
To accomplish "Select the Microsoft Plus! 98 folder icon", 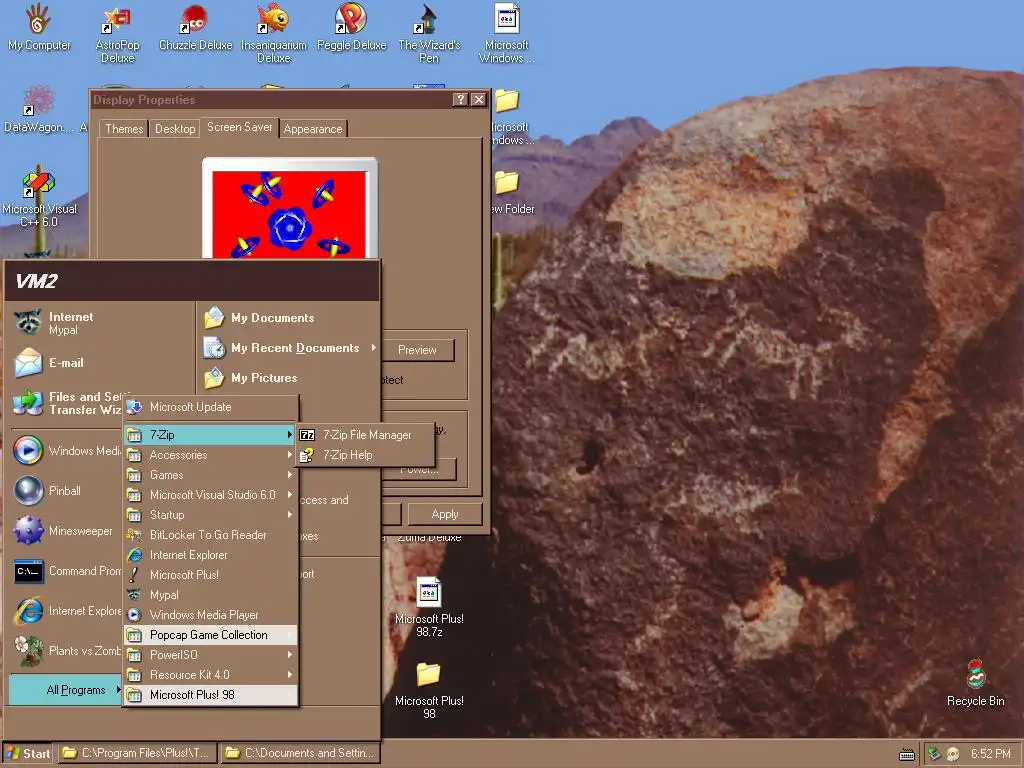I will pos(429,690).
